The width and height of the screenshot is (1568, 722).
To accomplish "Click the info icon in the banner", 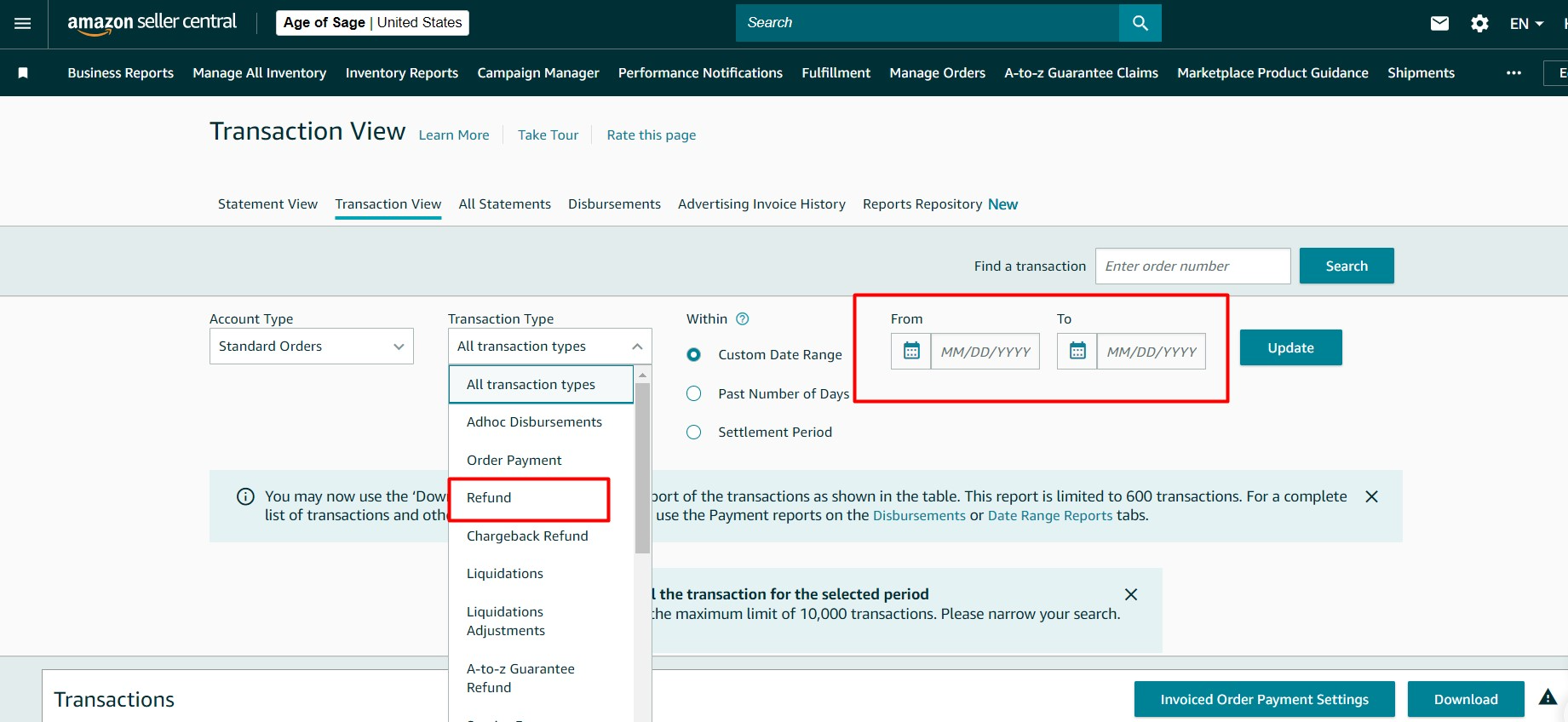I will 245,496.
